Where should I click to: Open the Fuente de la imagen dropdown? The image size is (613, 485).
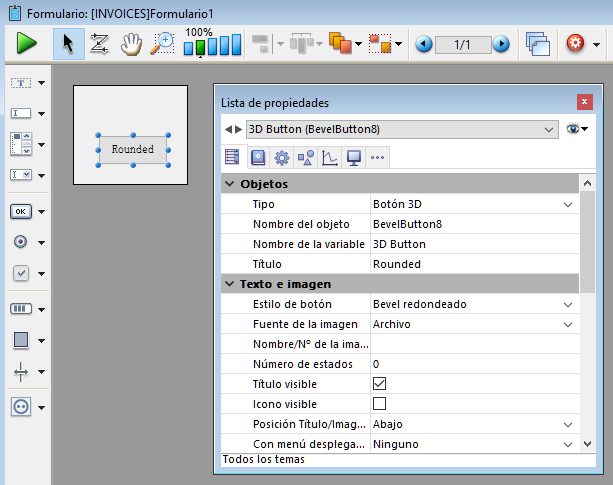[568, 324]
